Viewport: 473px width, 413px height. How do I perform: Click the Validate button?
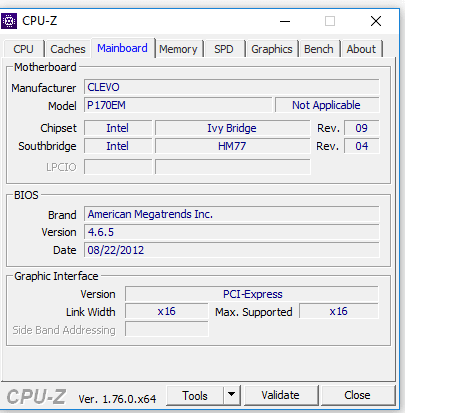[281, 395]
